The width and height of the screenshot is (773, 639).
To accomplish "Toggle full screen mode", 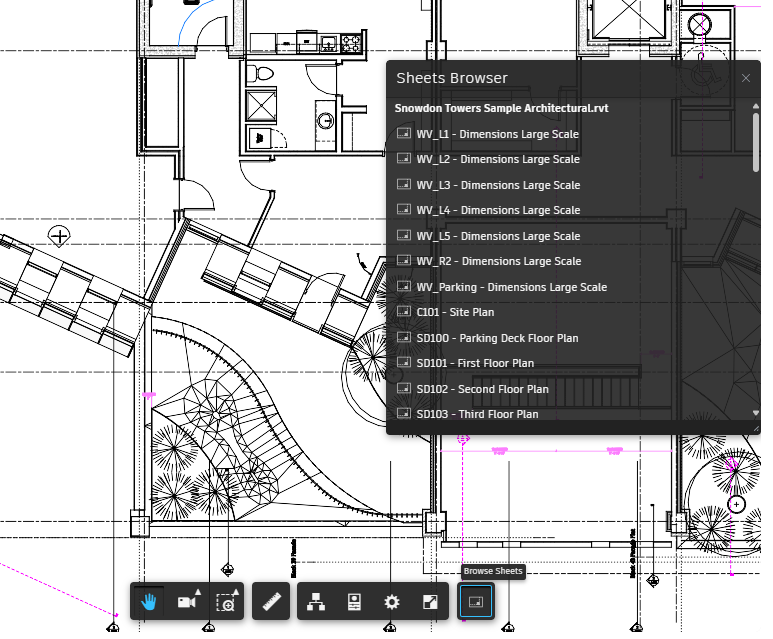I will (x=430, y=602).
